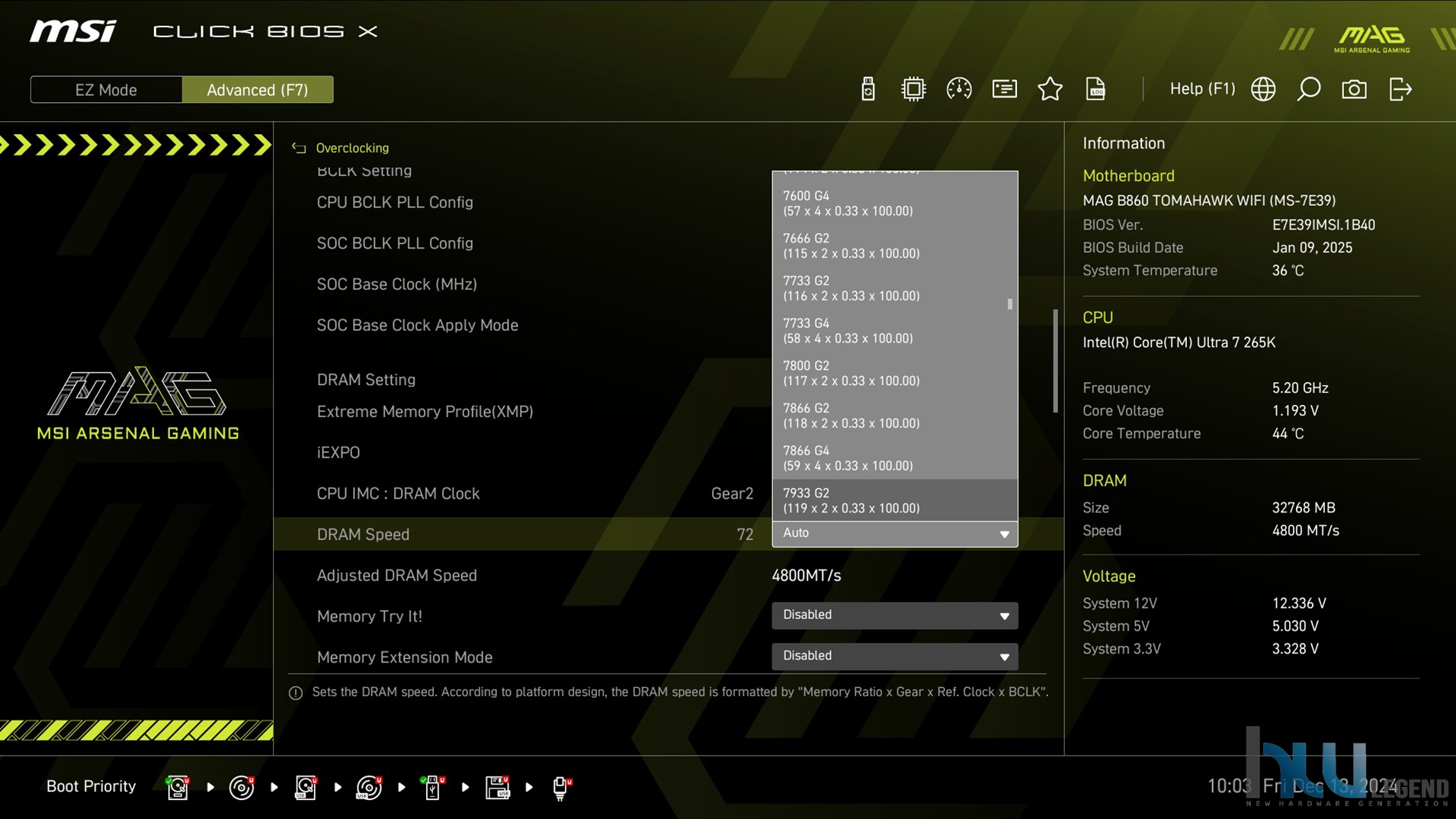
Task: Select the CPU BCLK PLL Config setting
Action: point(395,202)
